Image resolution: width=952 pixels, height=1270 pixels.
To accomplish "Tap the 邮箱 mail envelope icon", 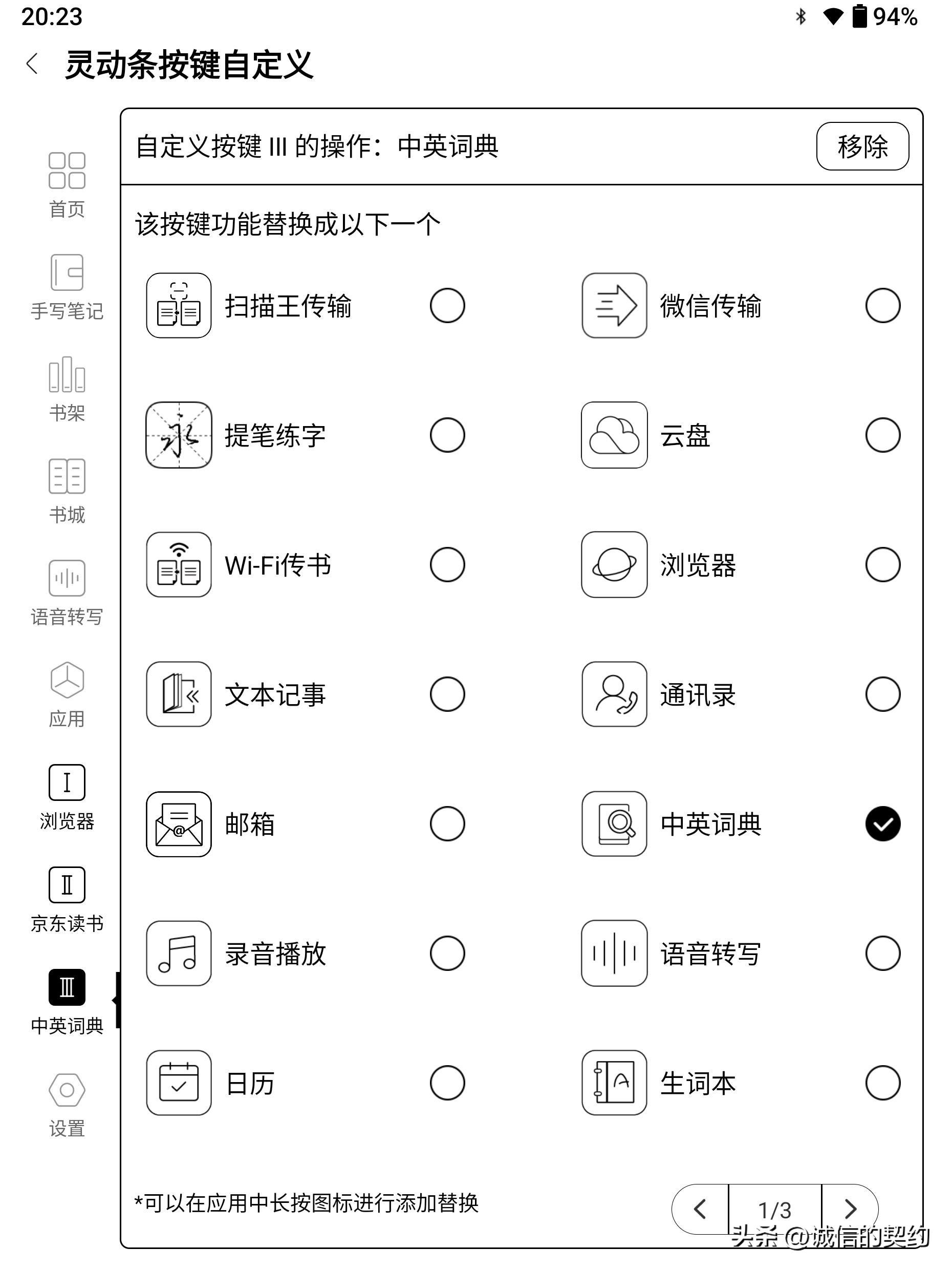I will [179, 824].
